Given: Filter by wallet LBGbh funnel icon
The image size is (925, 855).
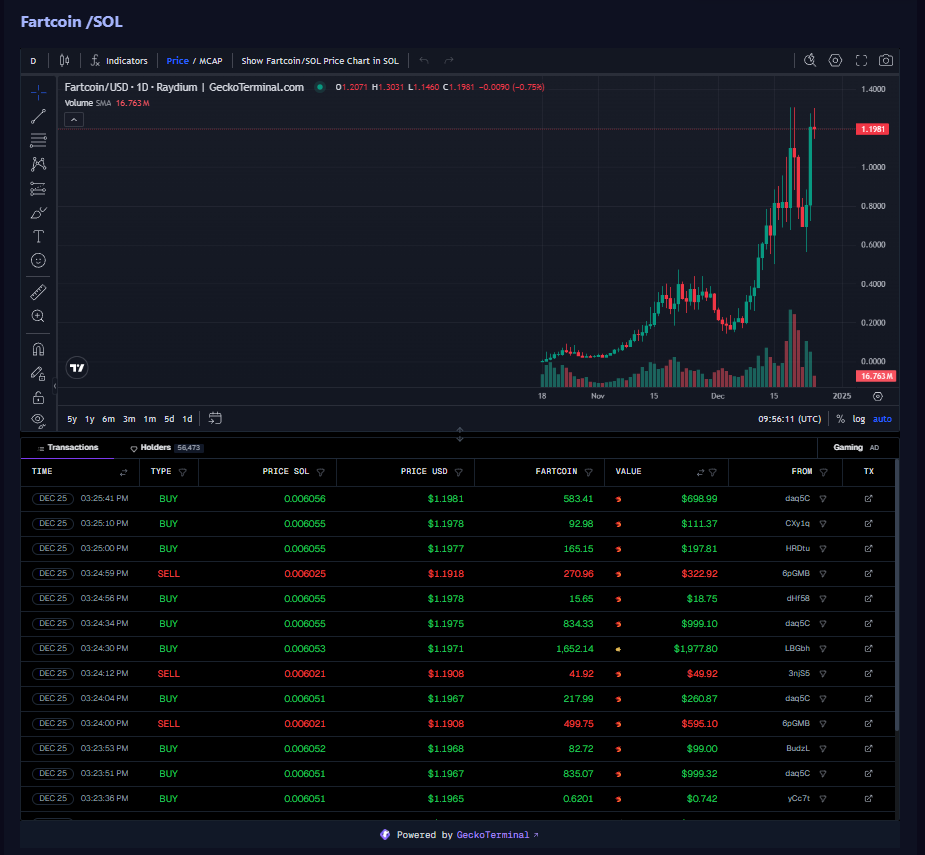Looking at the screenshot, I should (823, 649).
